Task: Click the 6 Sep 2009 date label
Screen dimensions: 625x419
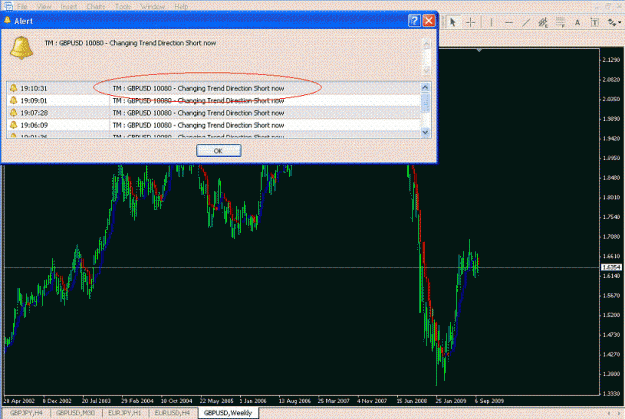Action: (489, 401)
